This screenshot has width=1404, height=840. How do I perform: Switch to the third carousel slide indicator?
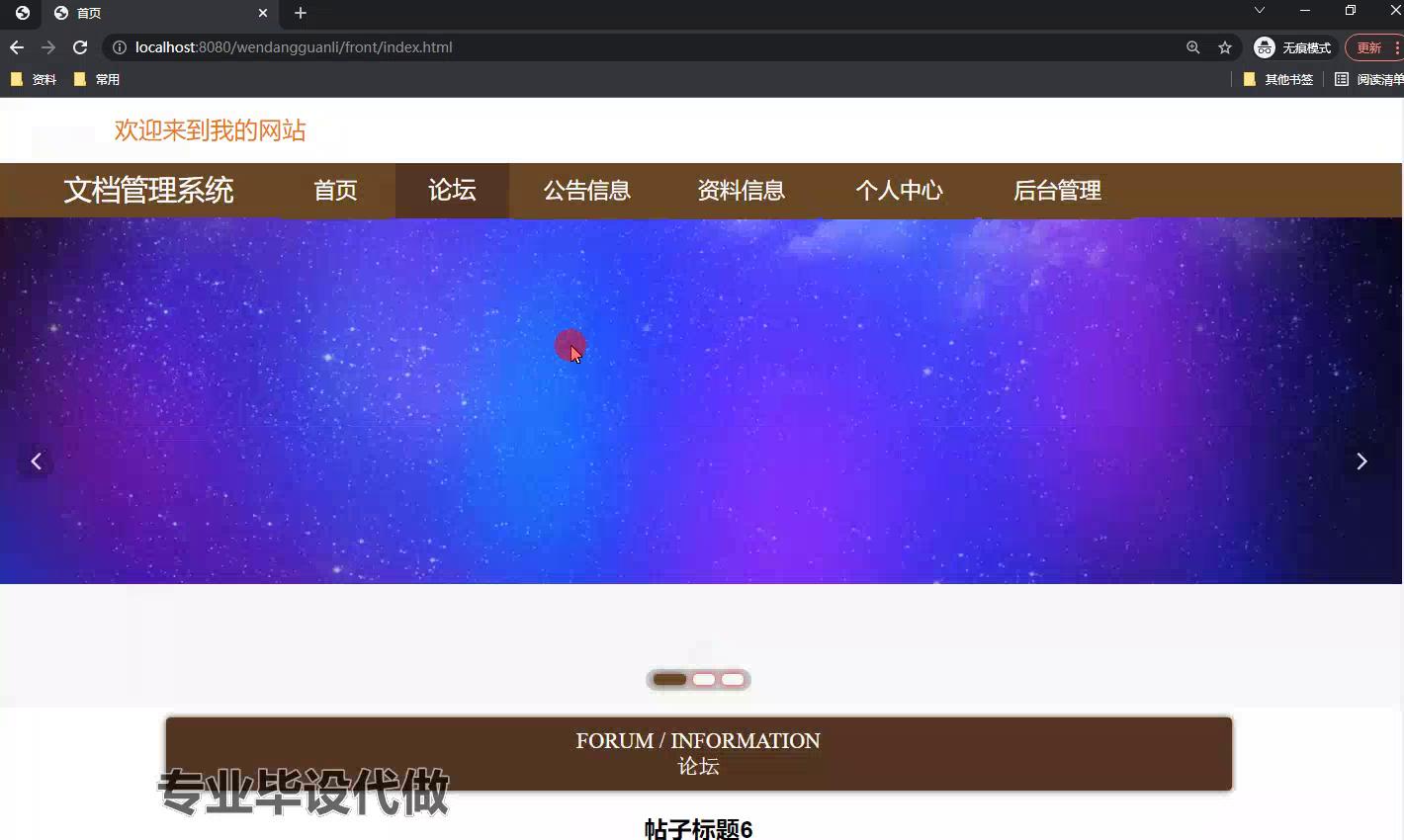[x=733, y=680]
